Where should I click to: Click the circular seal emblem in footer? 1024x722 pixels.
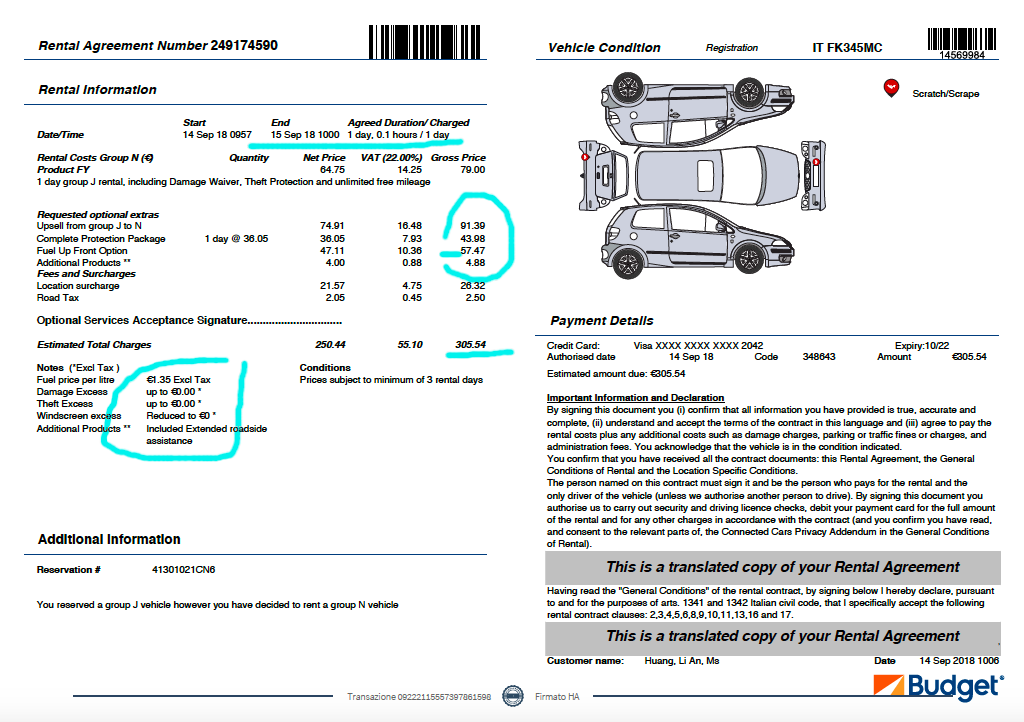pos(513,696)
